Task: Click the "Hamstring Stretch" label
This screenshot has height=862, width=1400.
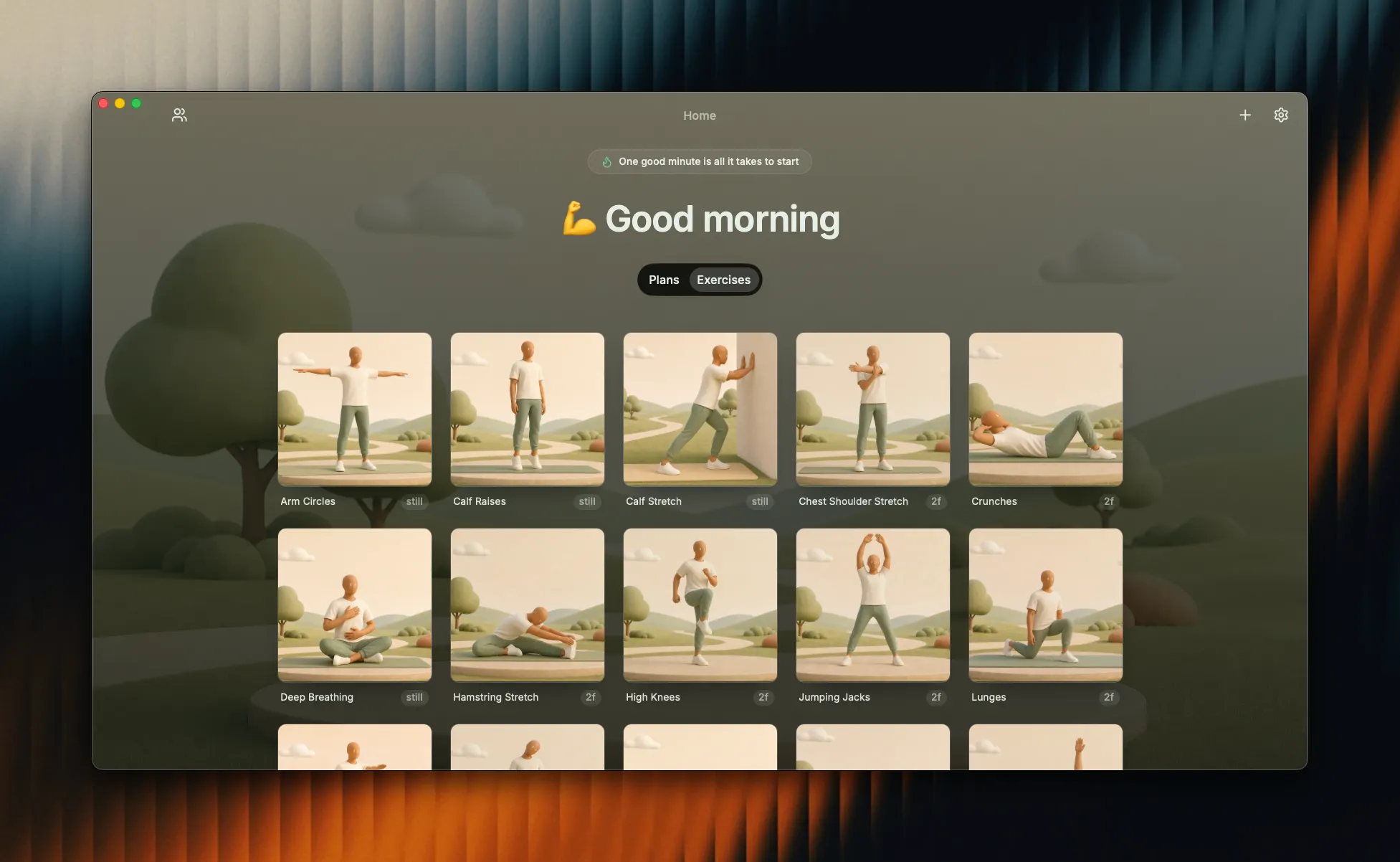Action: point(496,697)
